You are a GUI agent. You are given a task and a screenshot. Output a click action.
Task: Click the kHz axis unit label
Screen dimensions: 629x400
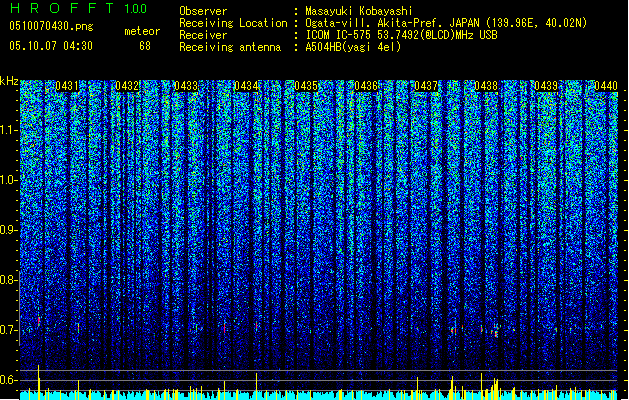[9, 81]
